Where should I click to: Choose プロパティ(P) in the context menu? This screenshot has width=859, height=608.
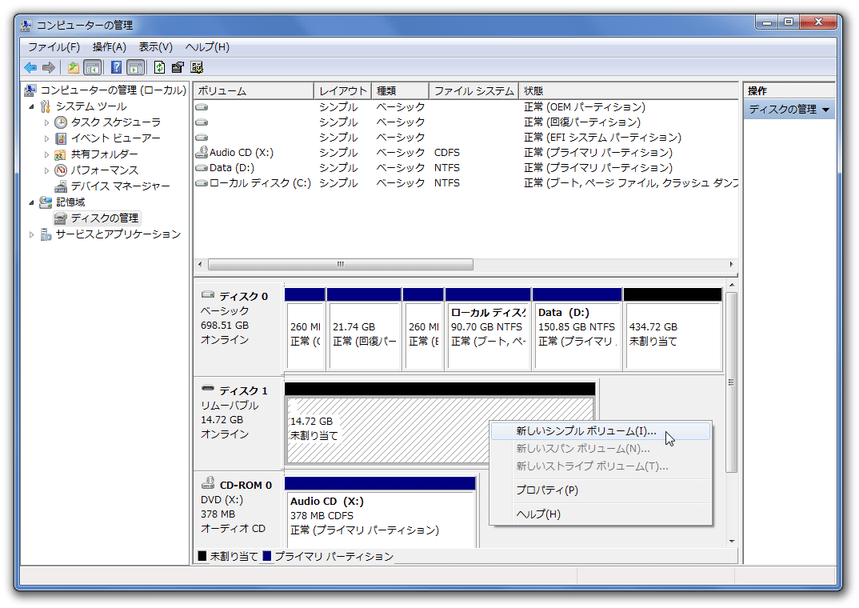point(601,490)
